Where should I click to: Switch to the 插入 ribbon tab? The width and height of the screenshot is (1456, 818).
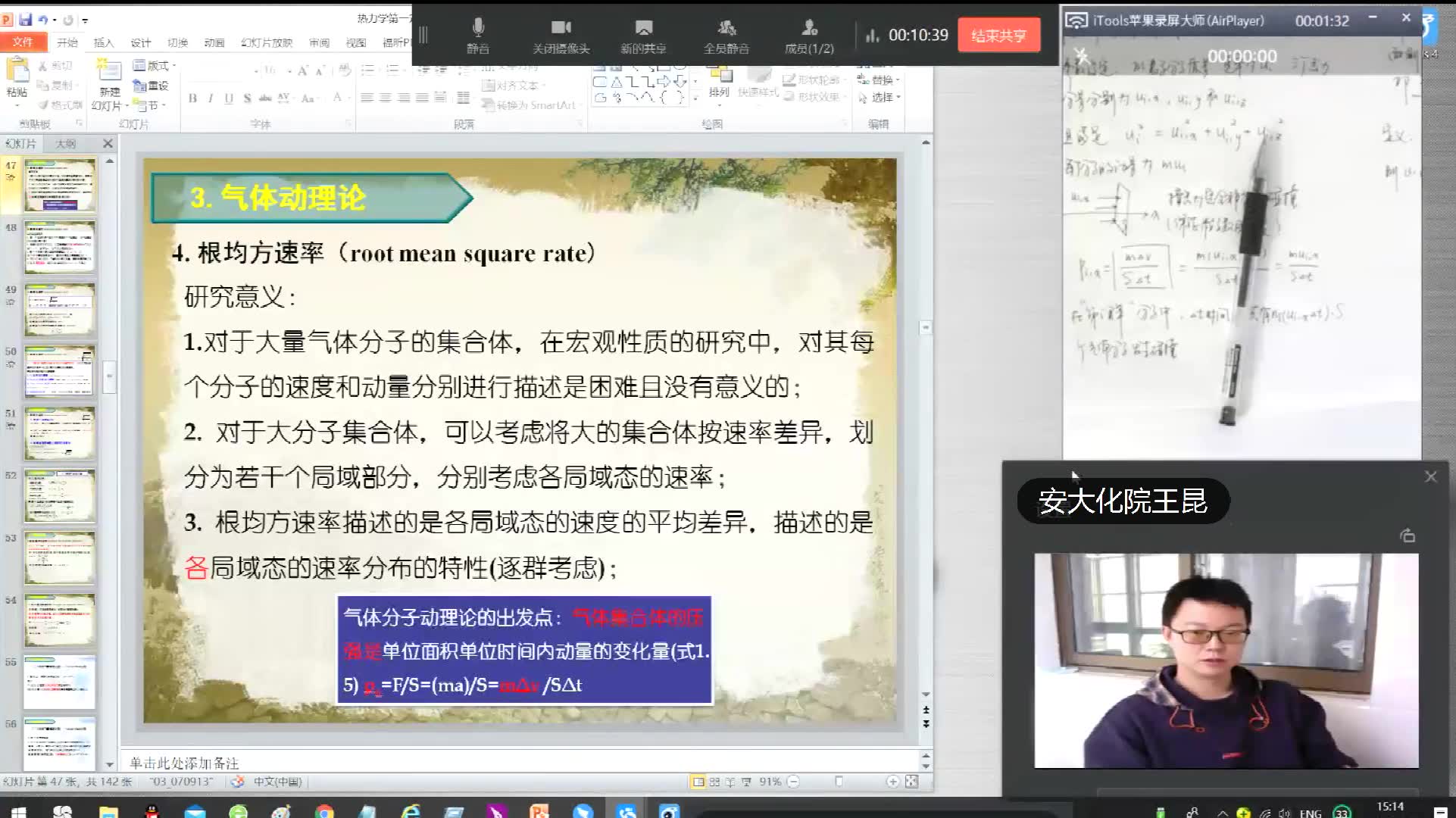tap(103, 42)
